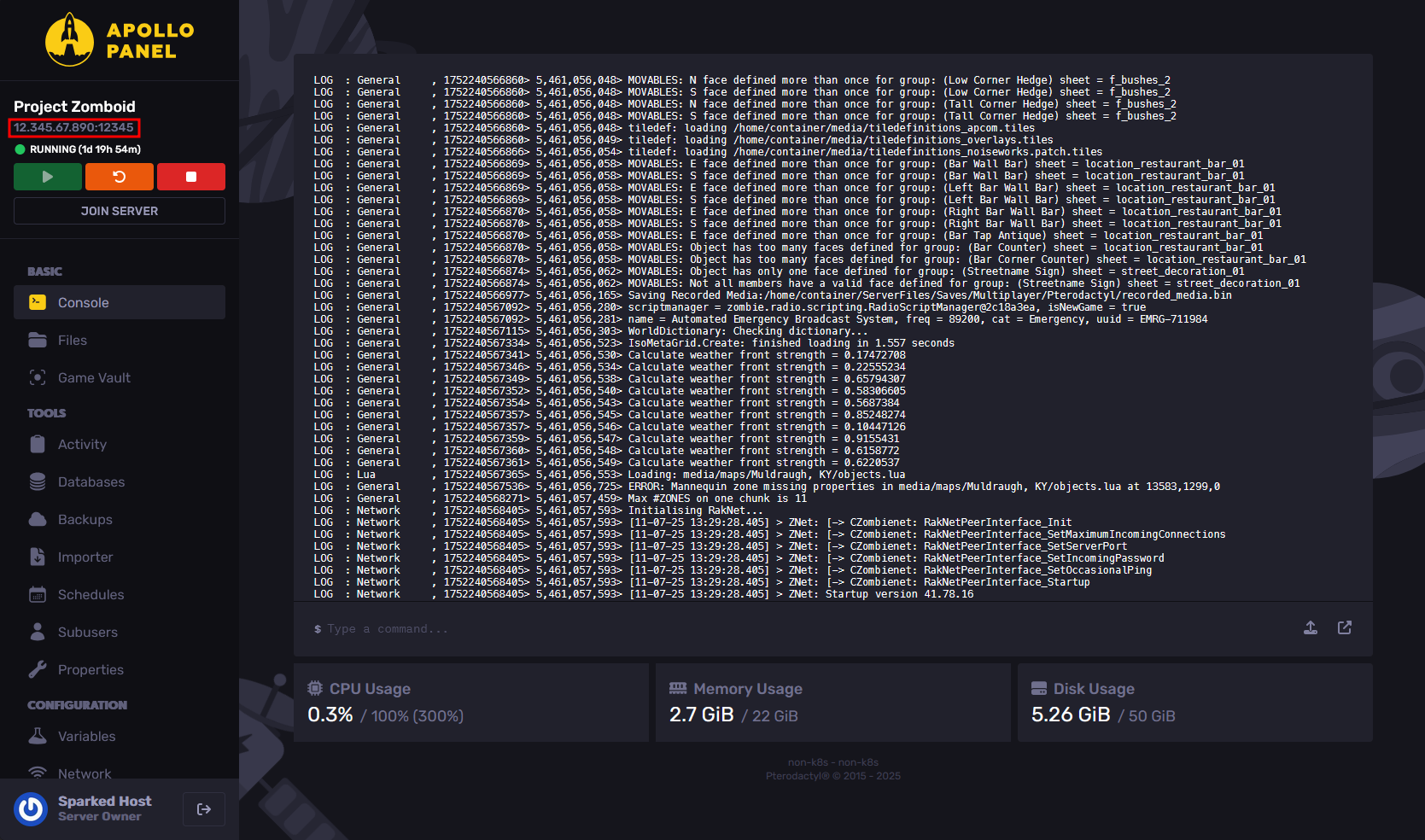Image resolution: width=1425 pixels, height=840 pixels.
Task: Open the Importer tool
Action: click(120, 557)
